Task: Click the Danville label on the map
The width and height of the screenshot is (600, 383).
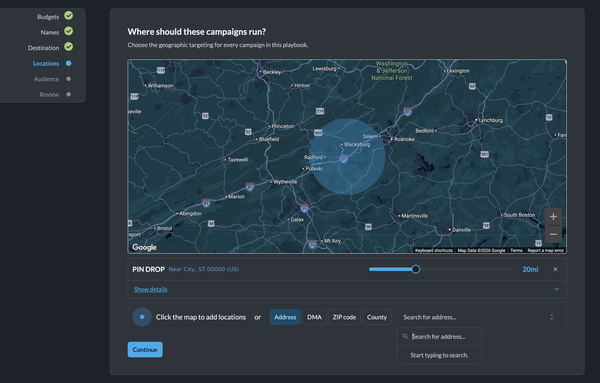Action: click(x=461, y=230)
